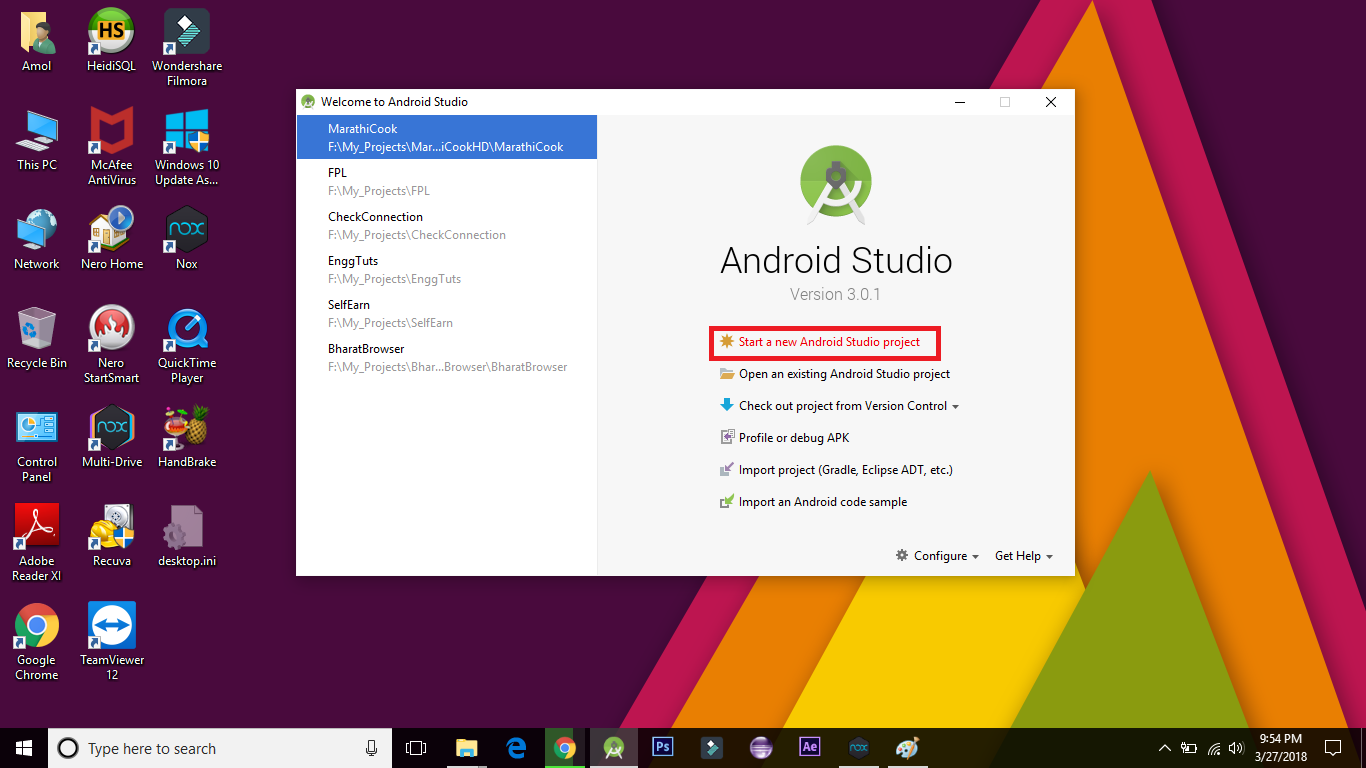The width and height of the screenshot is (1366, 768).
Task: Open Nox from the taskbar
Action: coord(859,748)
